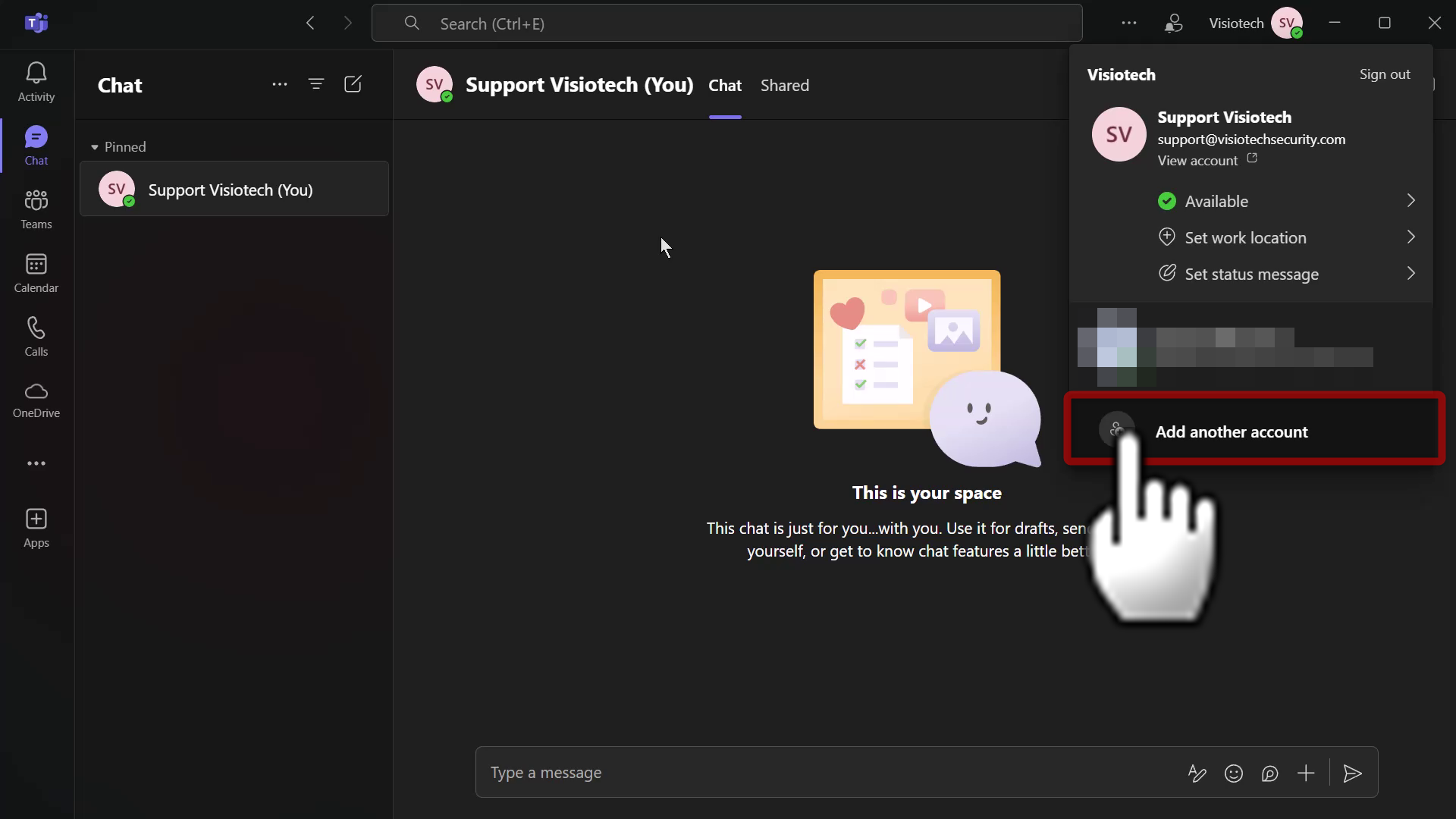The width and height of the screenshot is (1456, 819).
Task: Go forward with the right arrow
Action: (x=348, y=23)
